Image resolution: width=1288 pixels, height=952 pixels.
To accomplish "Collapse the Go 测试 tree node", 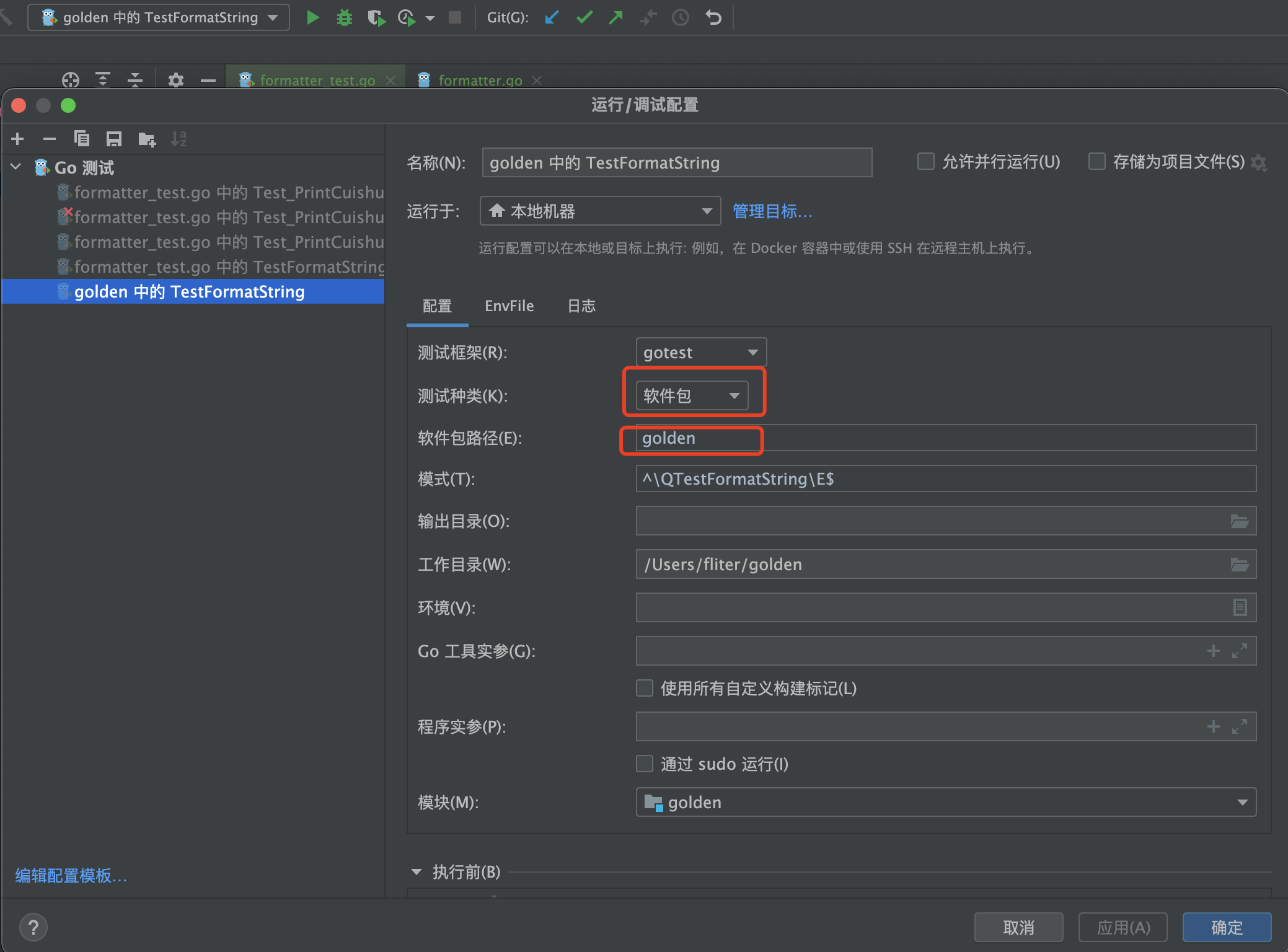I will (x=17, y=167).
